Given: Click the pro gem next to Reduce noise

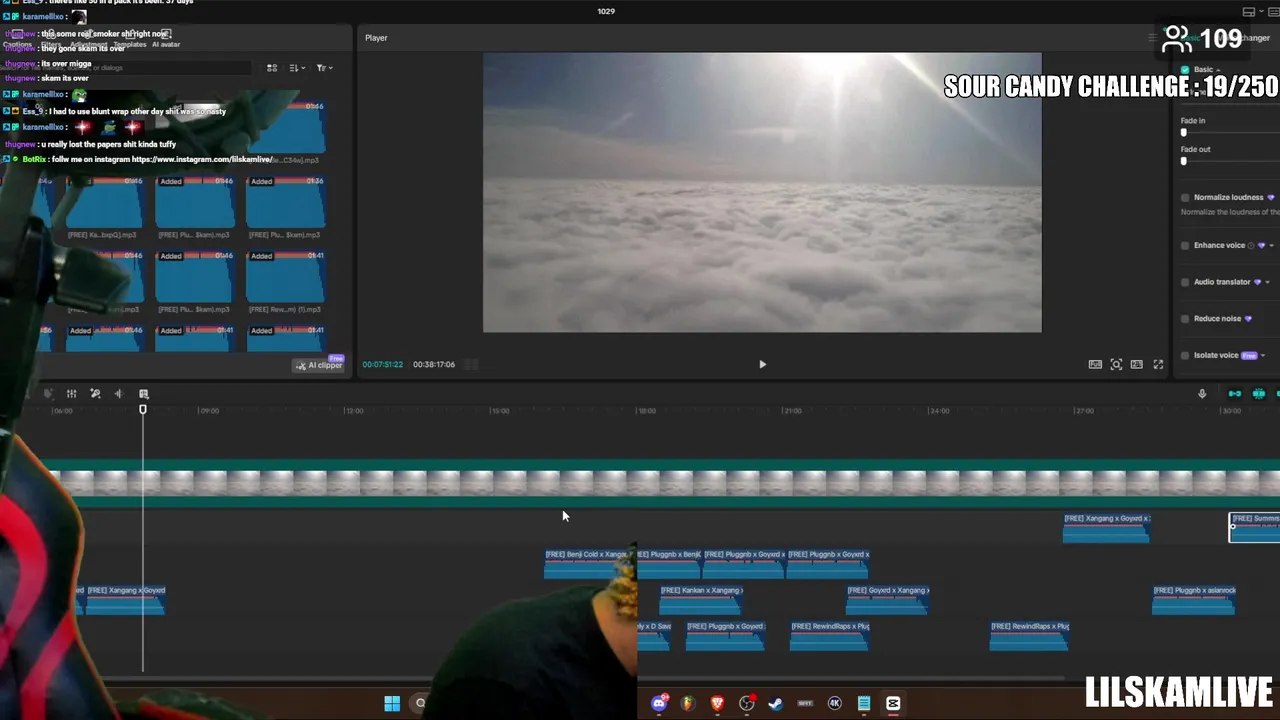Looking at the screenshot, I should pos(1248,318).
